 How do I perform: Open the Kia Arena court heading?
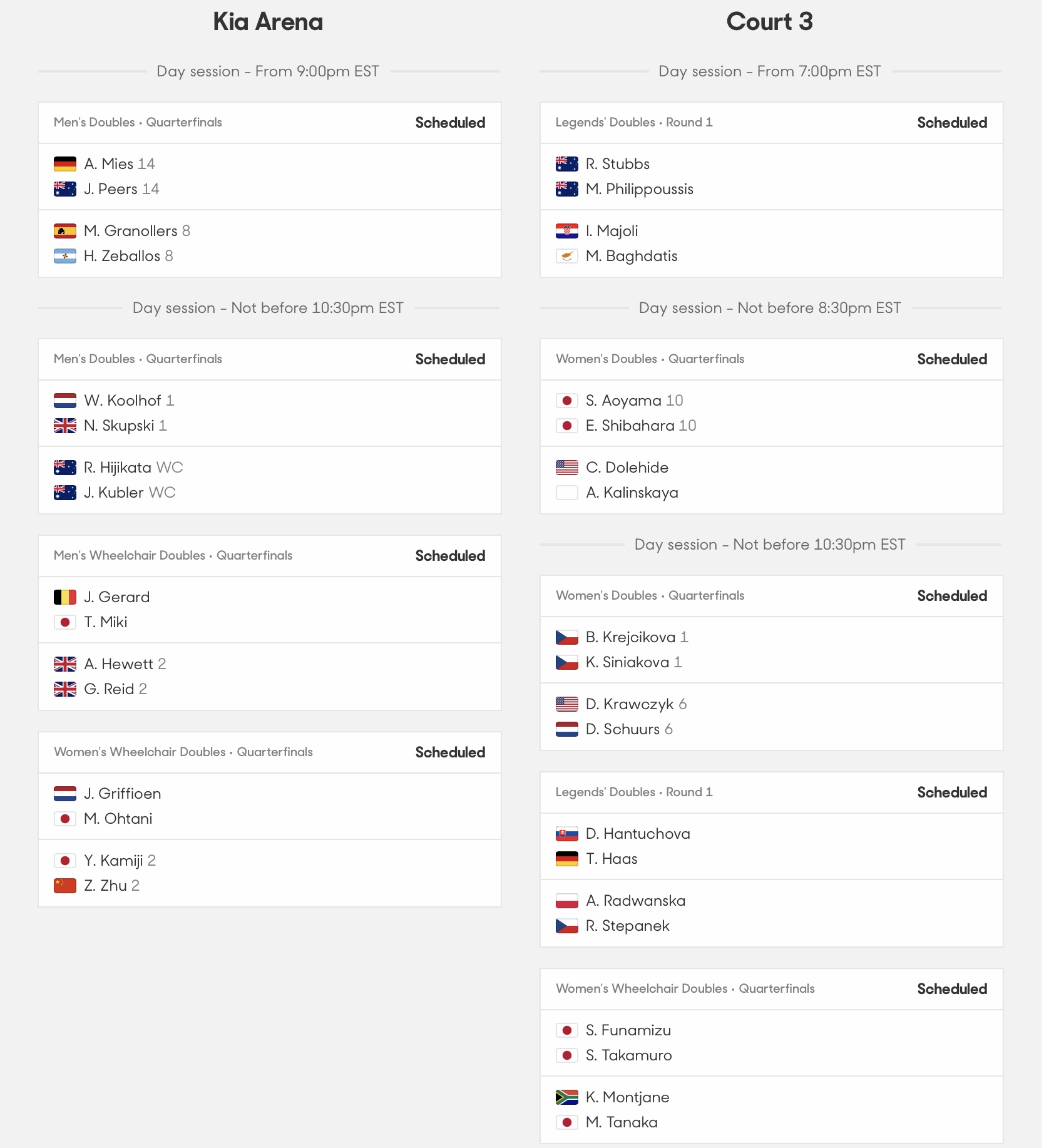pos(268,22)
